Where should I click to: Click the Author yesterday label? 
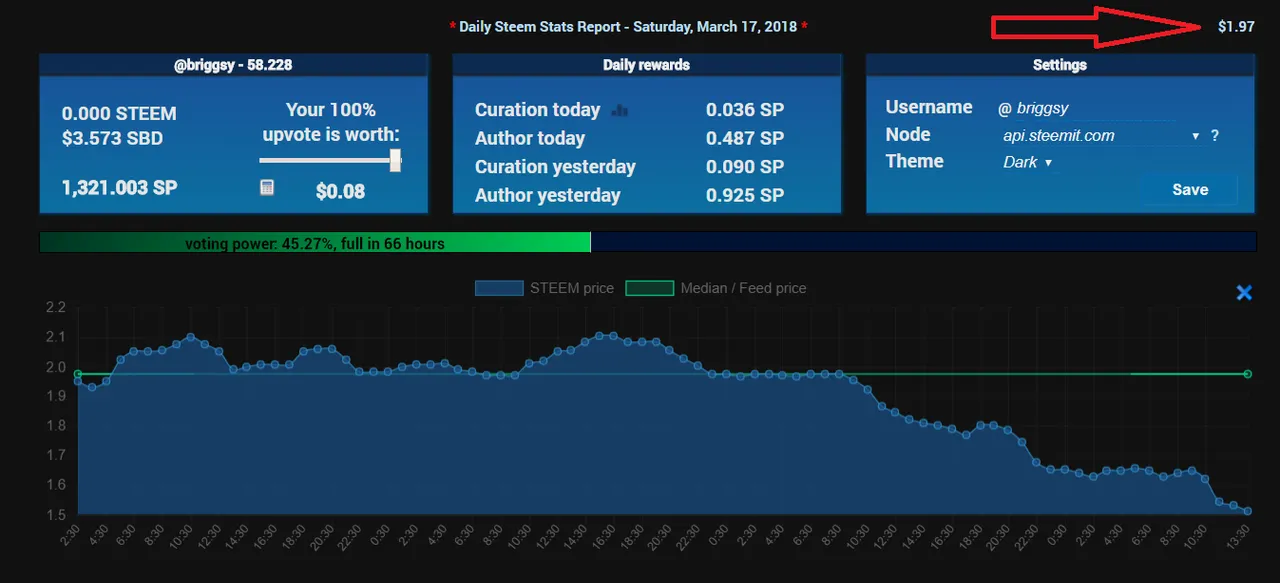(548, 196)
